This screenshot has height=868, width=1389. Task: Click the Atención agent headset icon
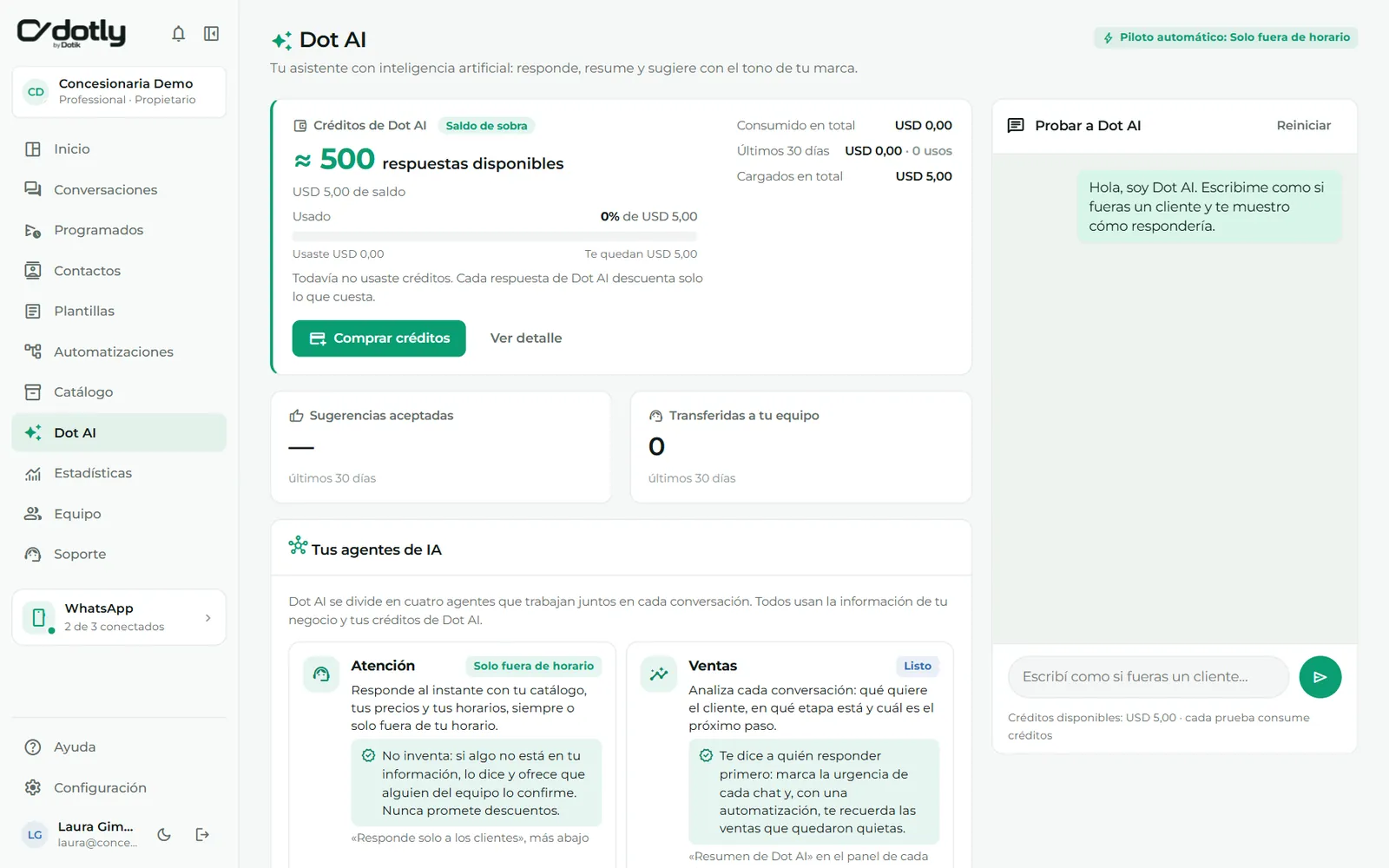click(321, 674)
